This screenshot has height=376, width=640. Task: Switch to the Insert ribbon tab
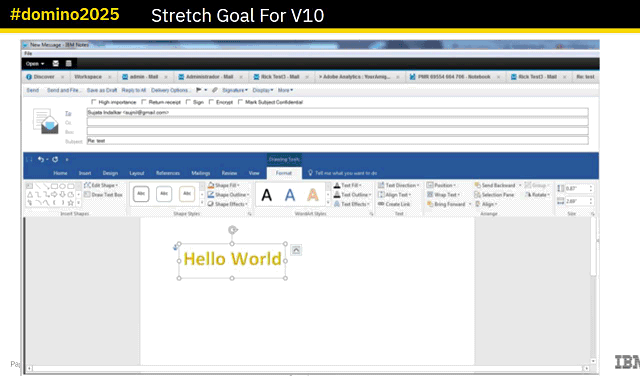[x=85, y=173]
